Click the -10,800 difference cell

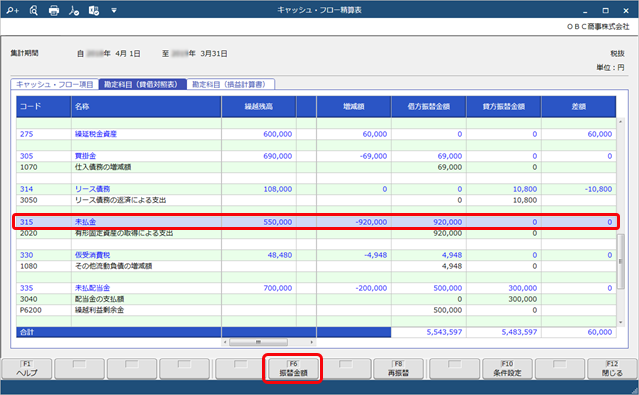(x=598, y=189)
